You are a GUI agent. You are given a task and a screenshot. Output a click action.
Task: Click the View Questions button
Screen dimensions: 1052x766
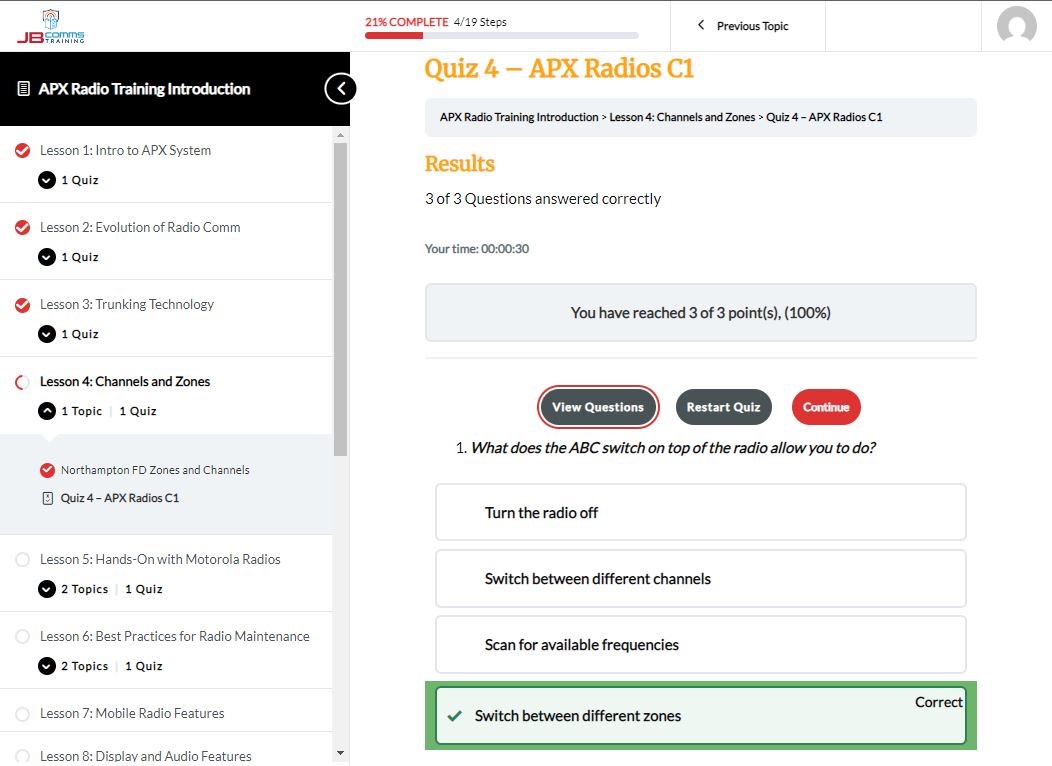[x=598, y=407]
